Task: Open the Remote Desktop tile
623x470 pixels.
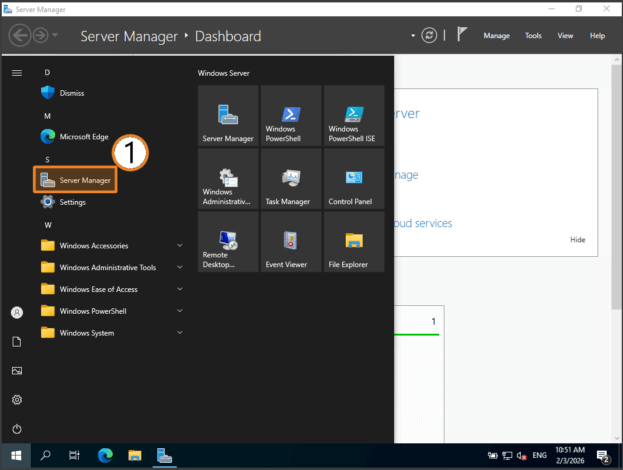Action: pos(228,242)
